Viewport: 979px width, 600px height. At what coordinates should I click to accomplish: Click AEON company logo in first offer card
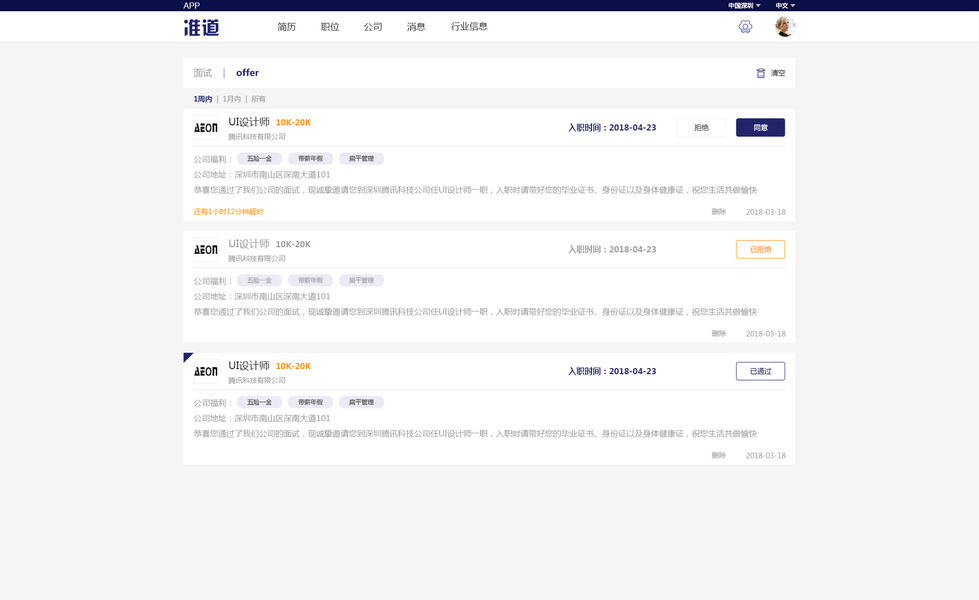[206, 127]
